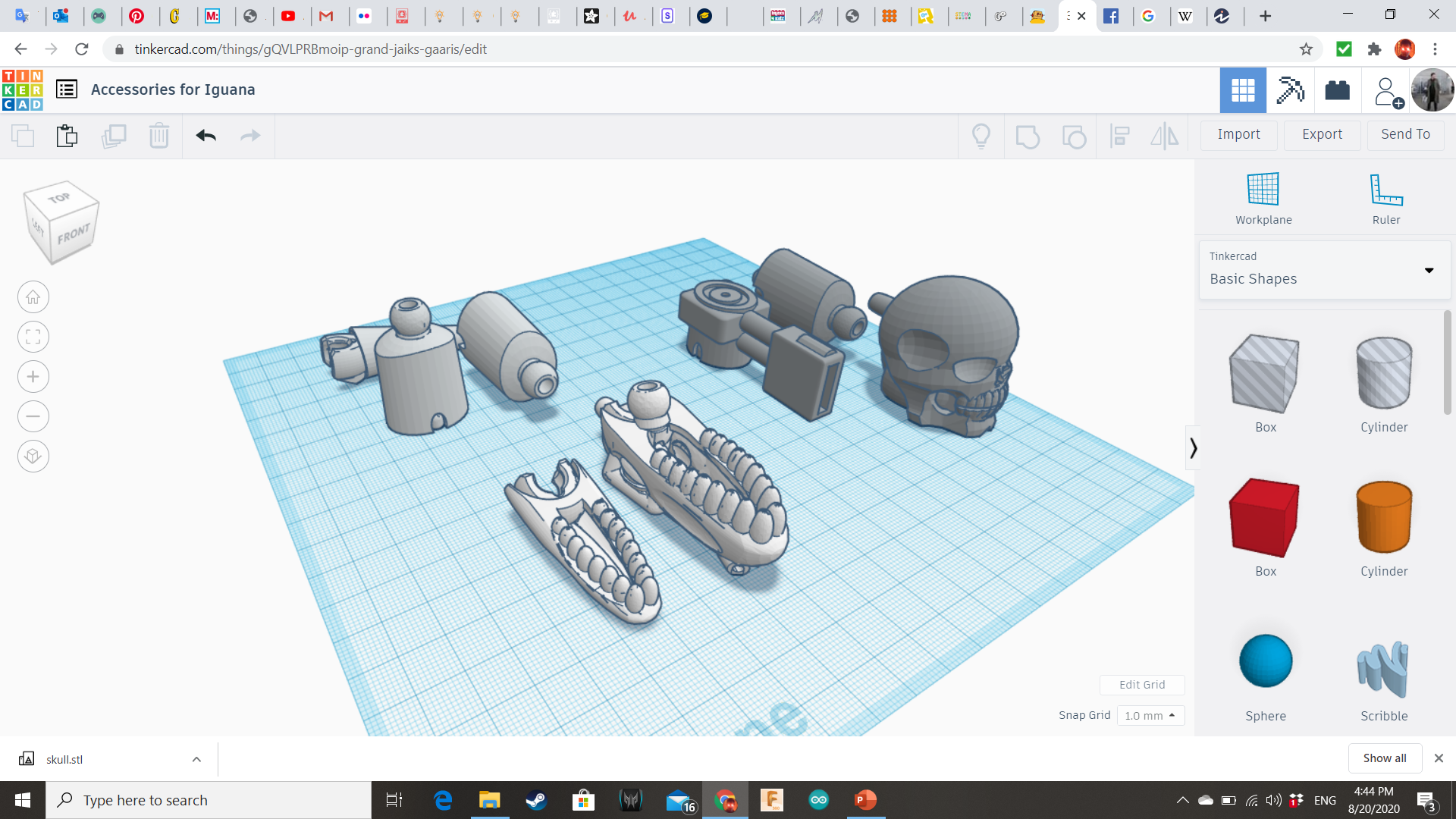Toggle show all hidden lightbulb icon
Image resolution: width=1456 pixels, height=819 pixels.
click(x=981, y=136)
